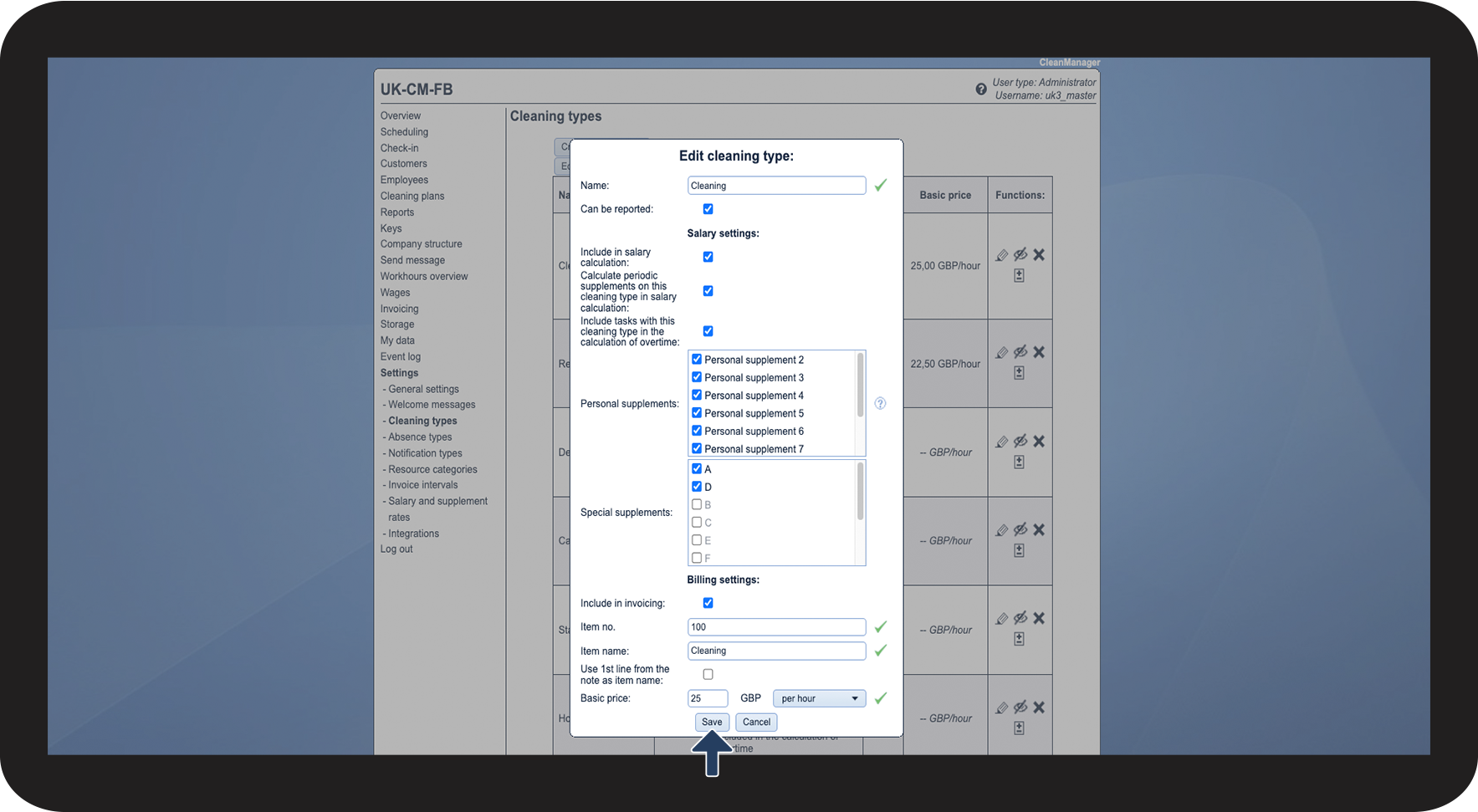Cancel editing the cleaning type
The width and height of the screenshot is (1478, 812).
coord(755,722)
